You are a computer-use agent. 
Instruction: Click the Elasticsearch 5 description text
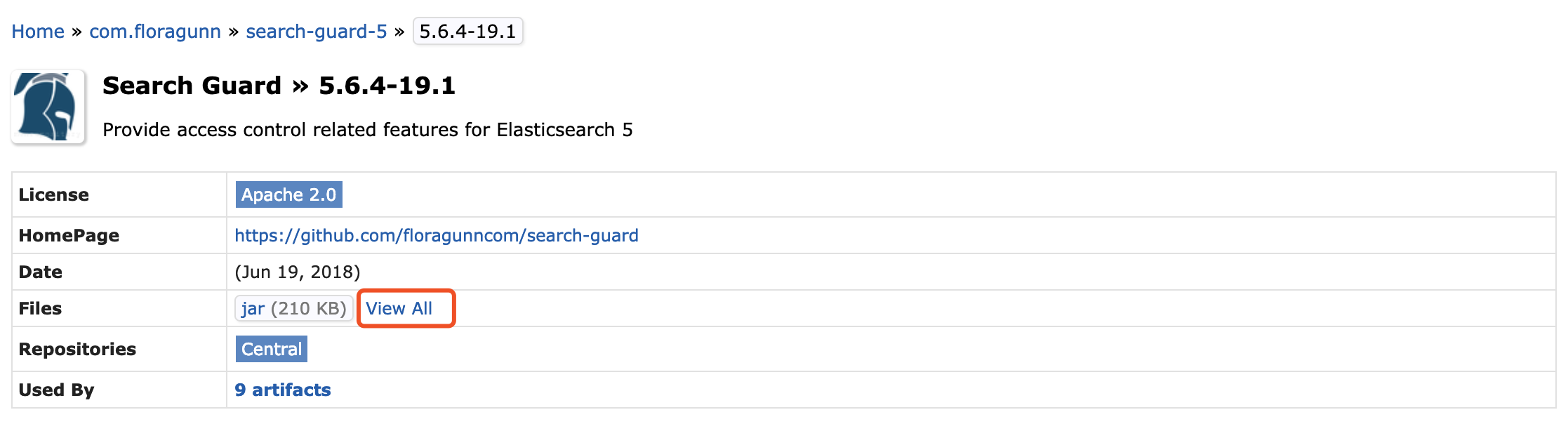[368, 130]
